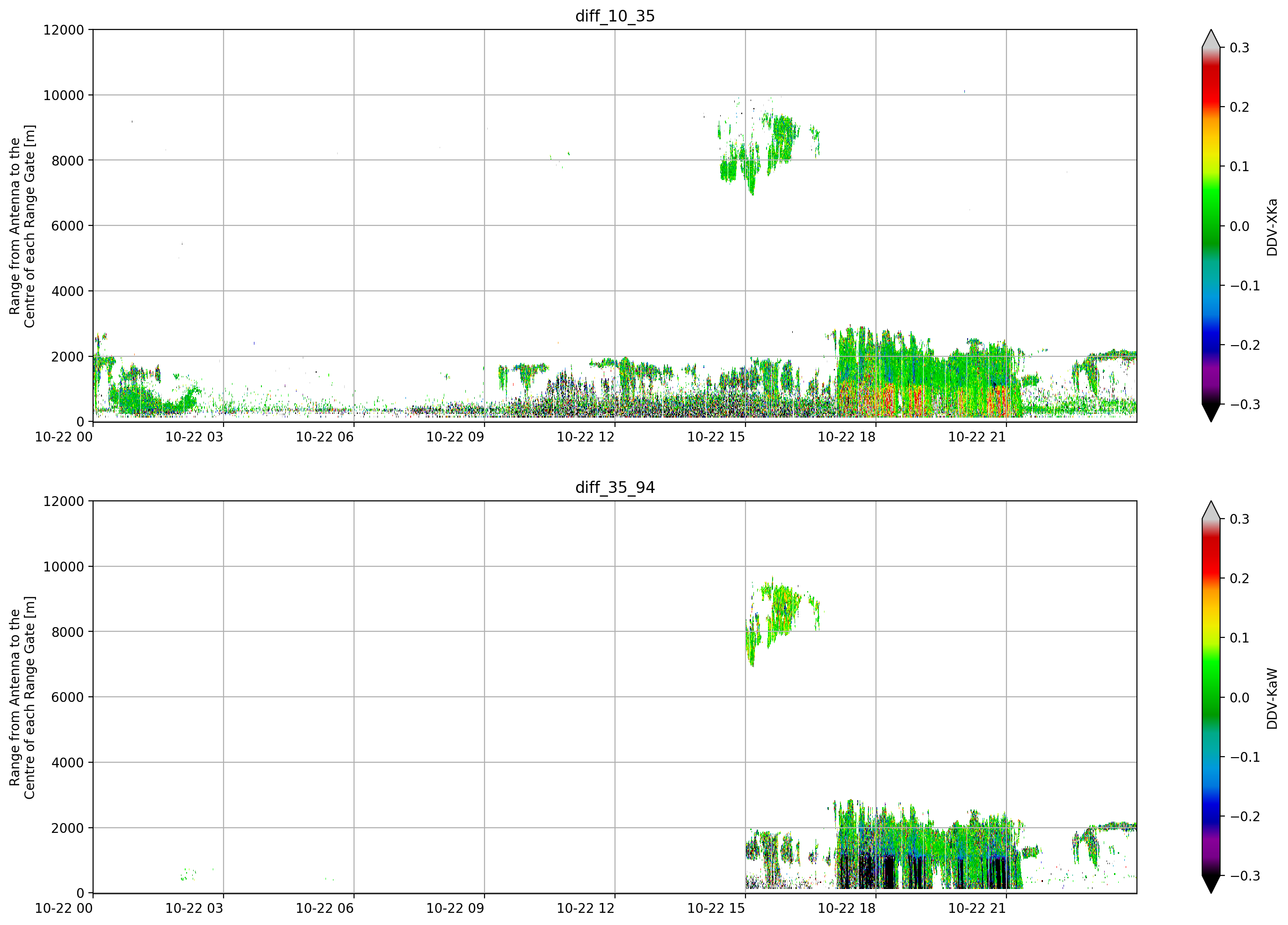Click "10-22 00" tick under the diff_35_94 plot

point(64,908)
